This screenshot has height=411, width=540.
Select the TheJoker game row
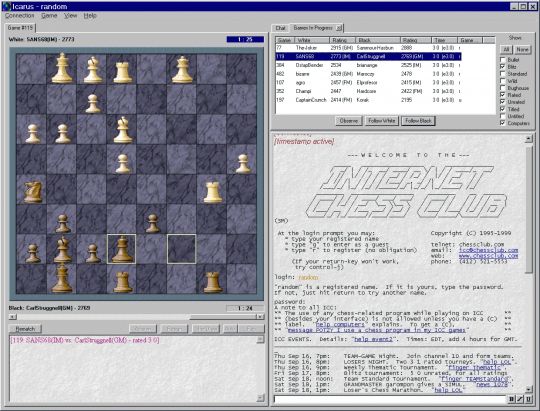(x=368, y=48)
